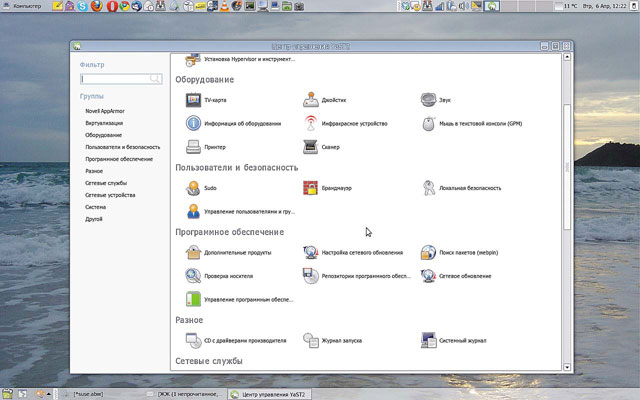
Task: Open Поиск пакетов (webpin) module
Action: pyautogui.click(x=428, y=252)
